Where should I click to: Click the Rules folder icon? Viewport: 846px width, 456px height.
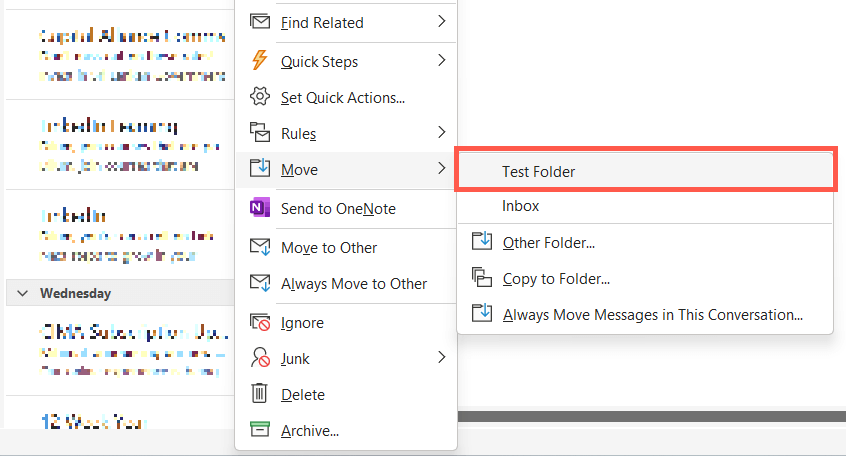click(260, 133)
